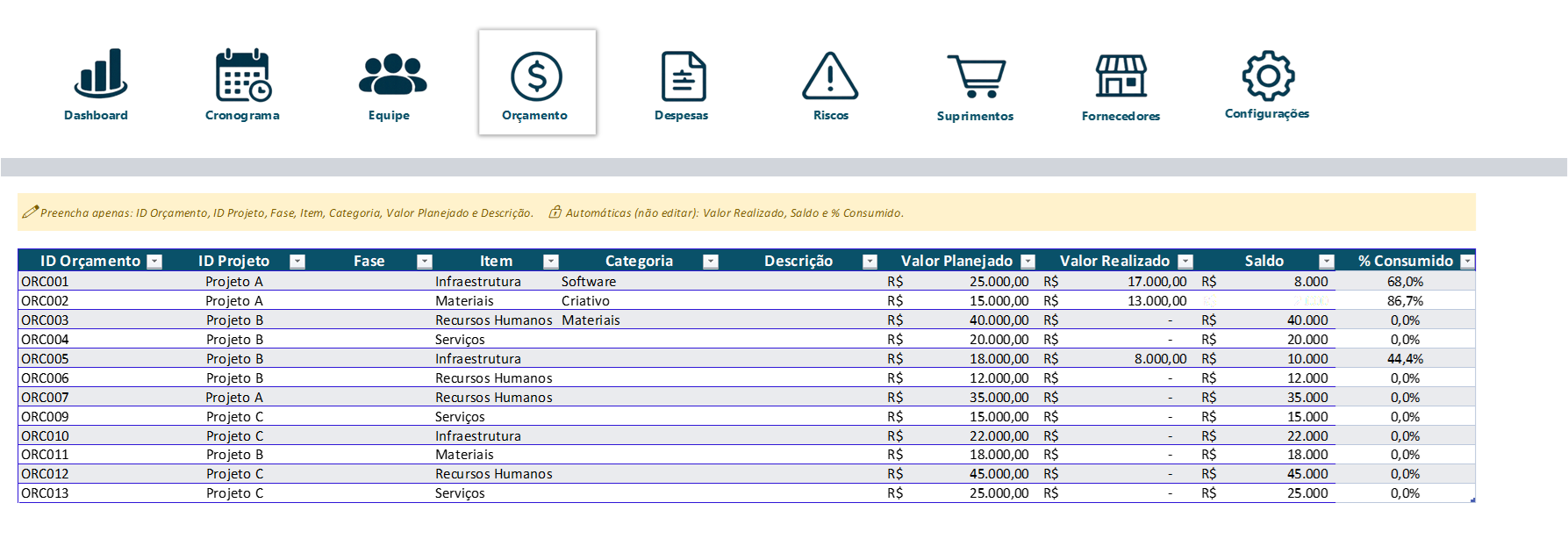
Task: Open the Categoria filter dropdown
Action: tap(711, 261)
